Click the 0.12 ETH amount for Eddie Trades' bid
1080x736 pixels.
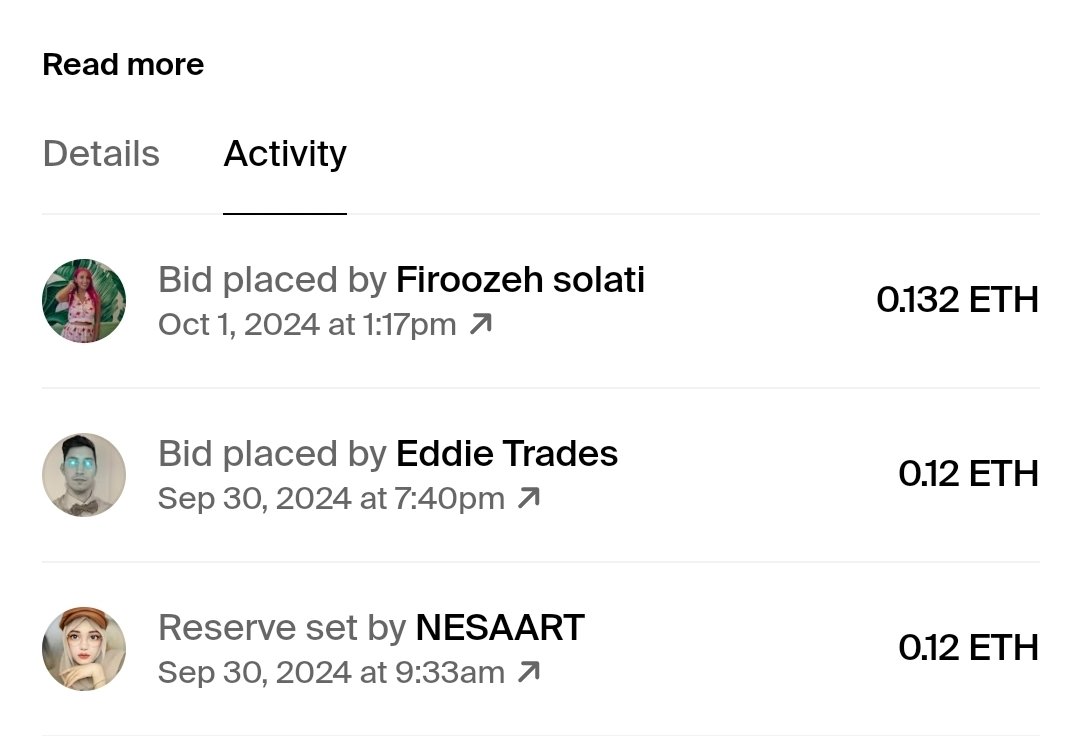coord(968,474)
